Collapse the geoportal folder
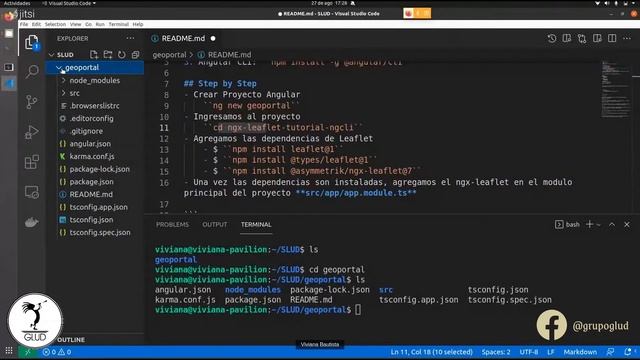640x360 pixels. tap(59, 67)
